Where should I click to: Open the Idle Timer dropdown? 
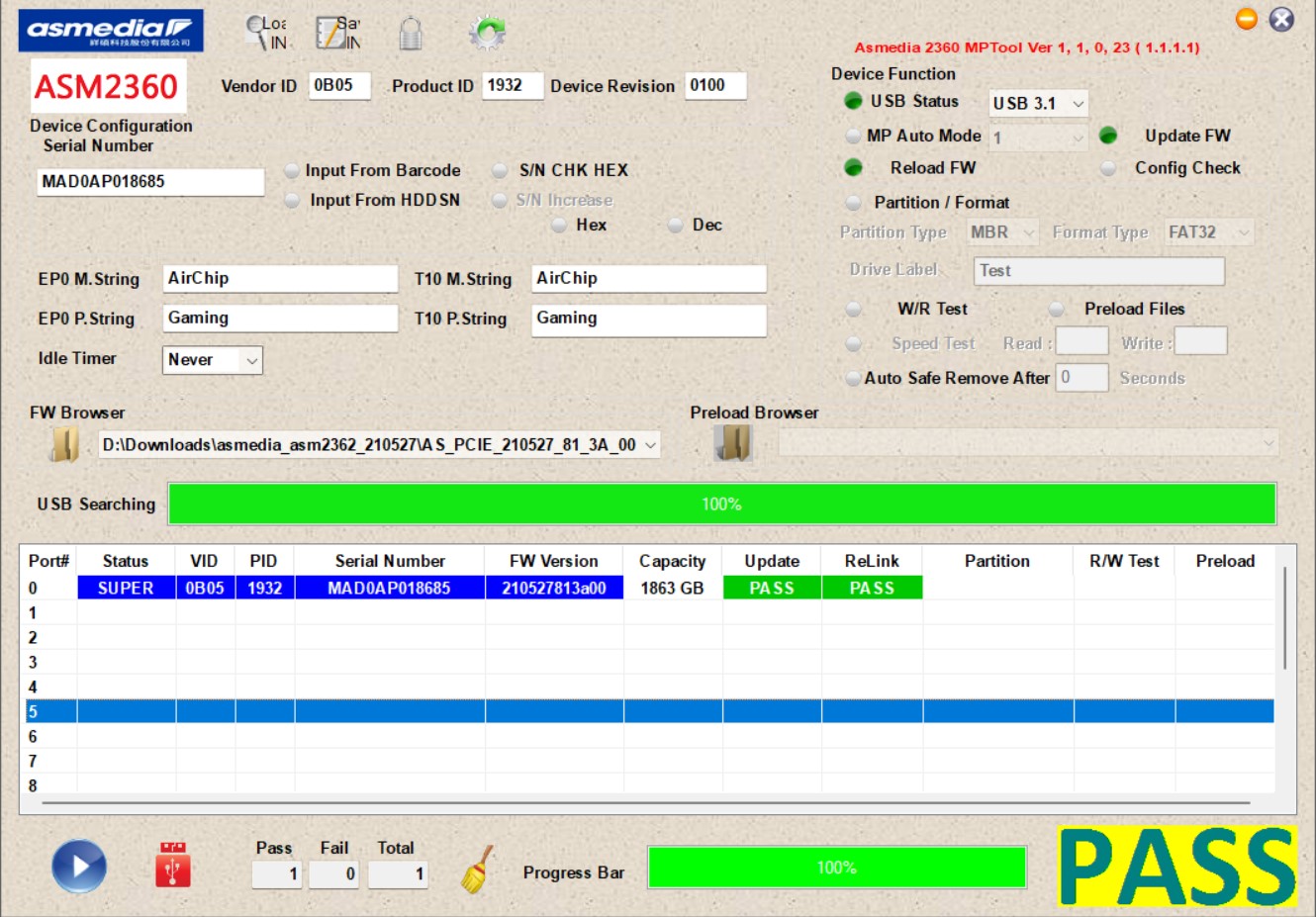(212, 360)
